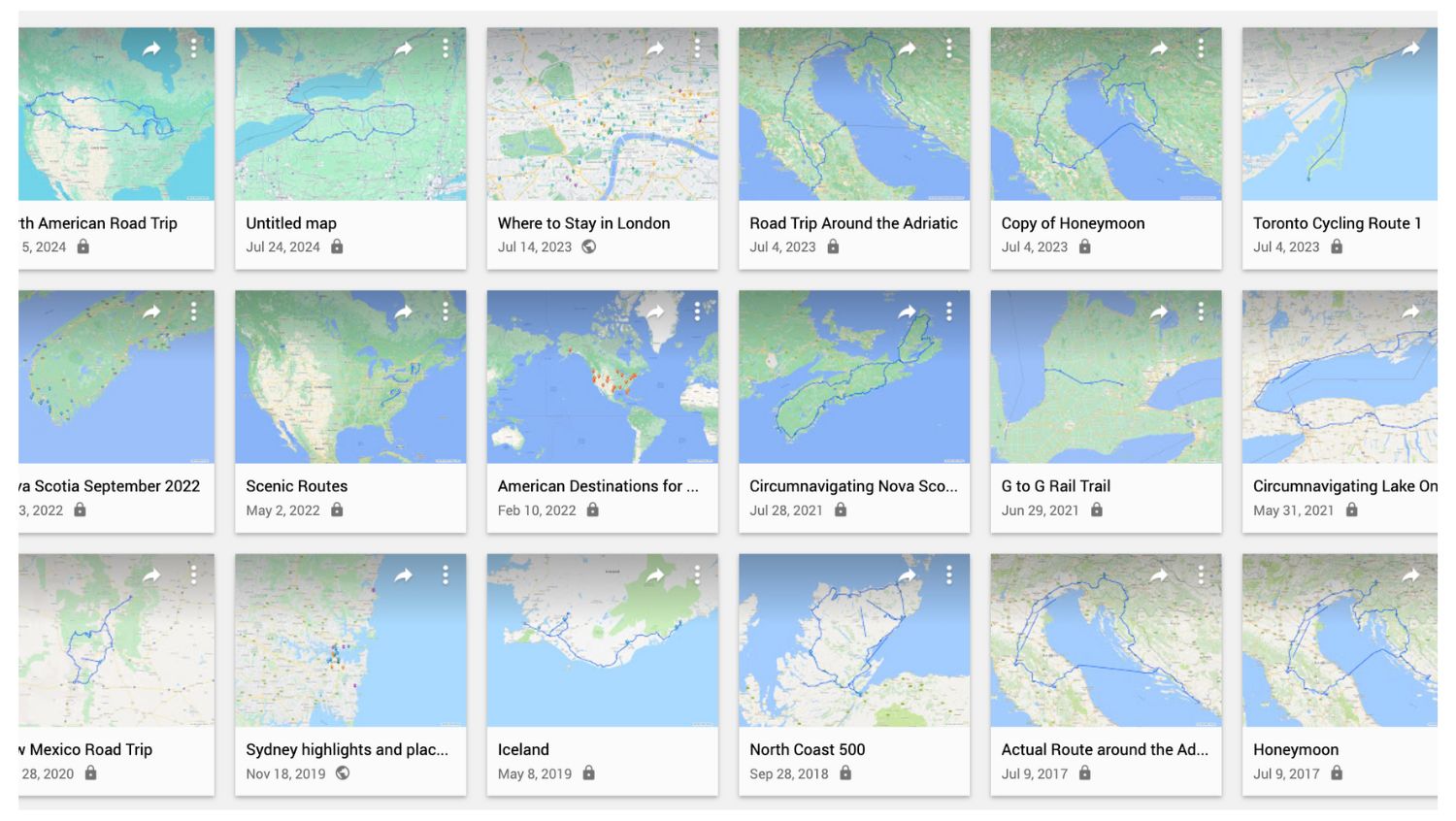Viewport: 1456px width, 821px height.
Task: Toggle the lock icon on "American Destinations" map
Action: pos(592,510)
